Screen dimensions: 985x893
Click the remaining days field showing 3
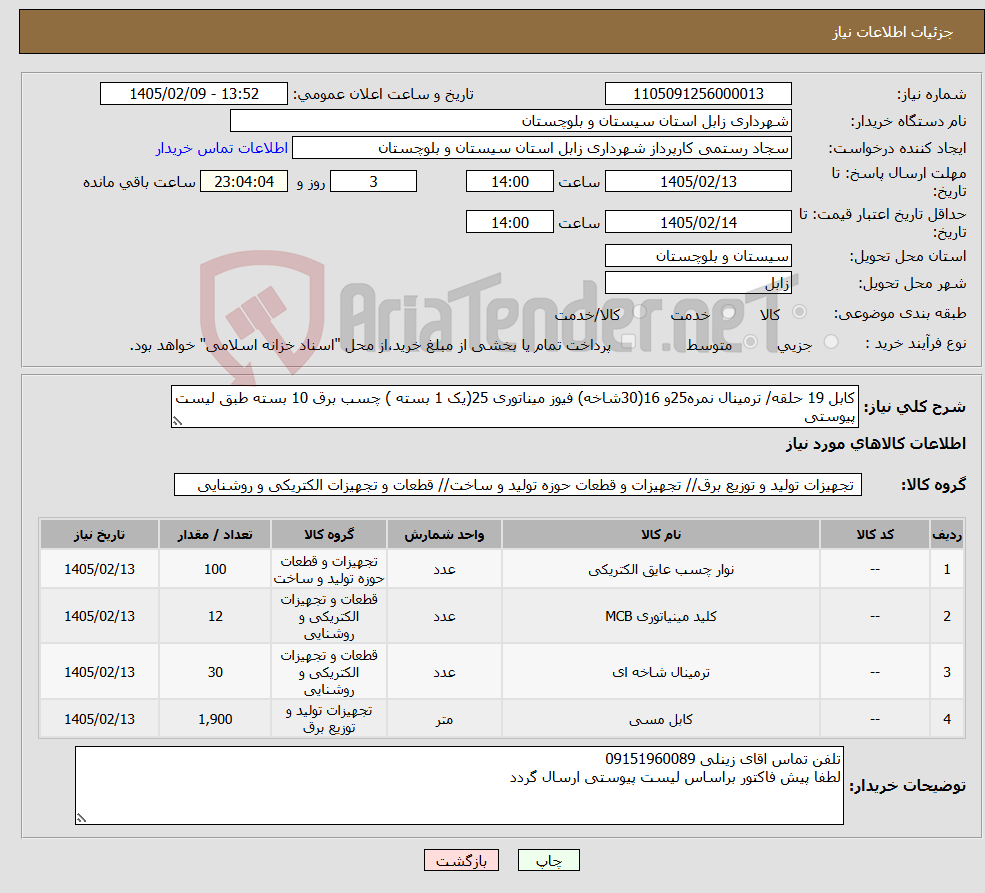pos(373,181)
